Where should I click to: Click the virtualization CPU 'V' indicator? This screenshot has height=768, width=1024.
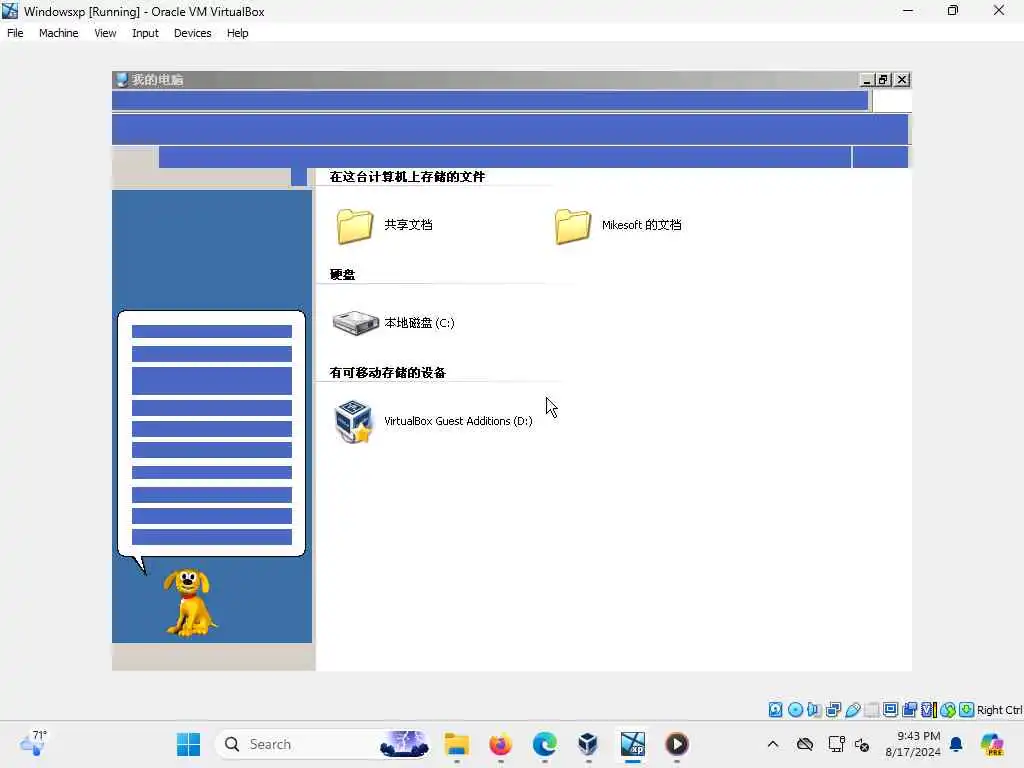point(928,710)
